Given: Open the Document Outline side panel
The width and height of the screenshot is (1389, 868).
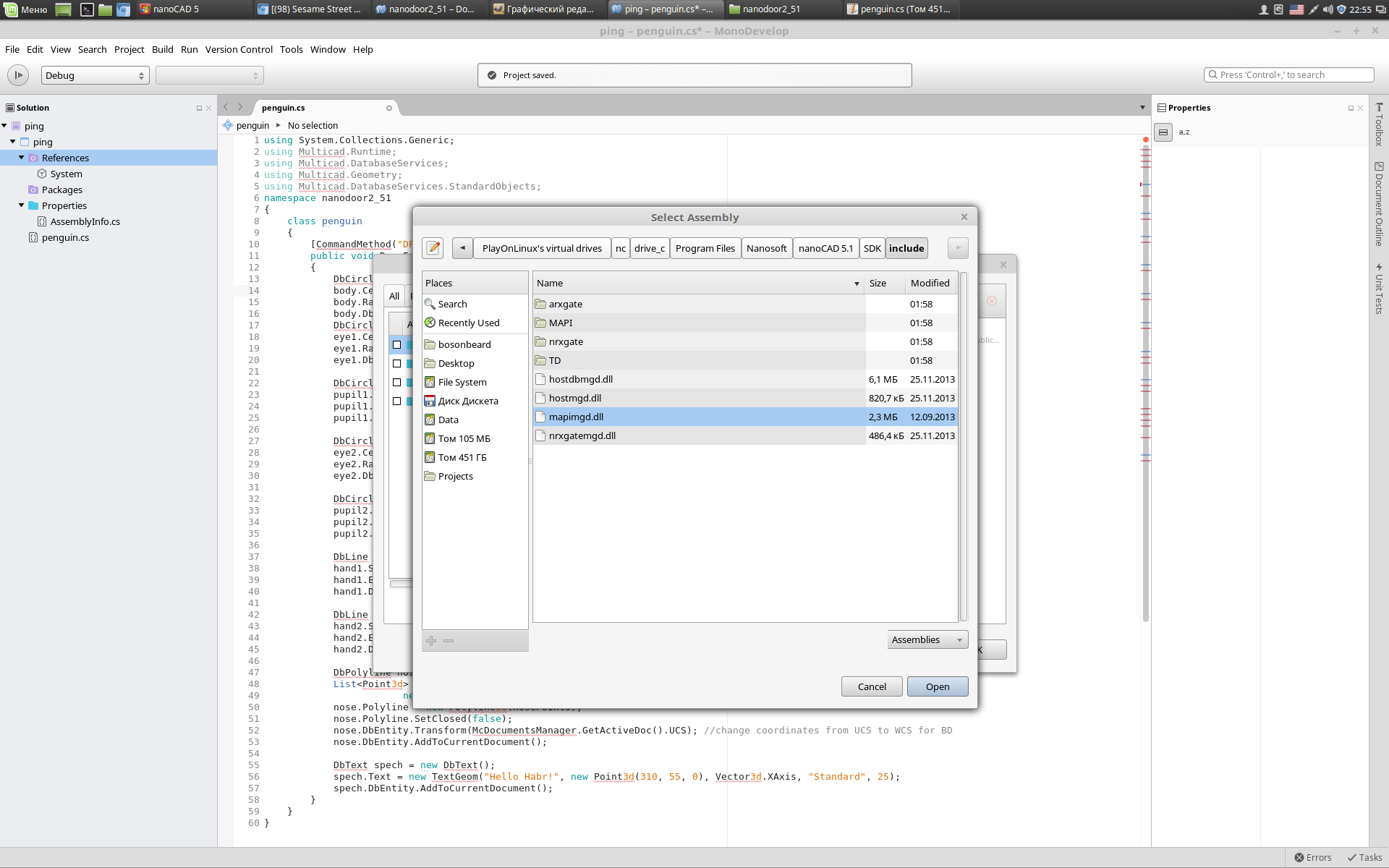Looking at the screenshot, I should coord(1379,204).
